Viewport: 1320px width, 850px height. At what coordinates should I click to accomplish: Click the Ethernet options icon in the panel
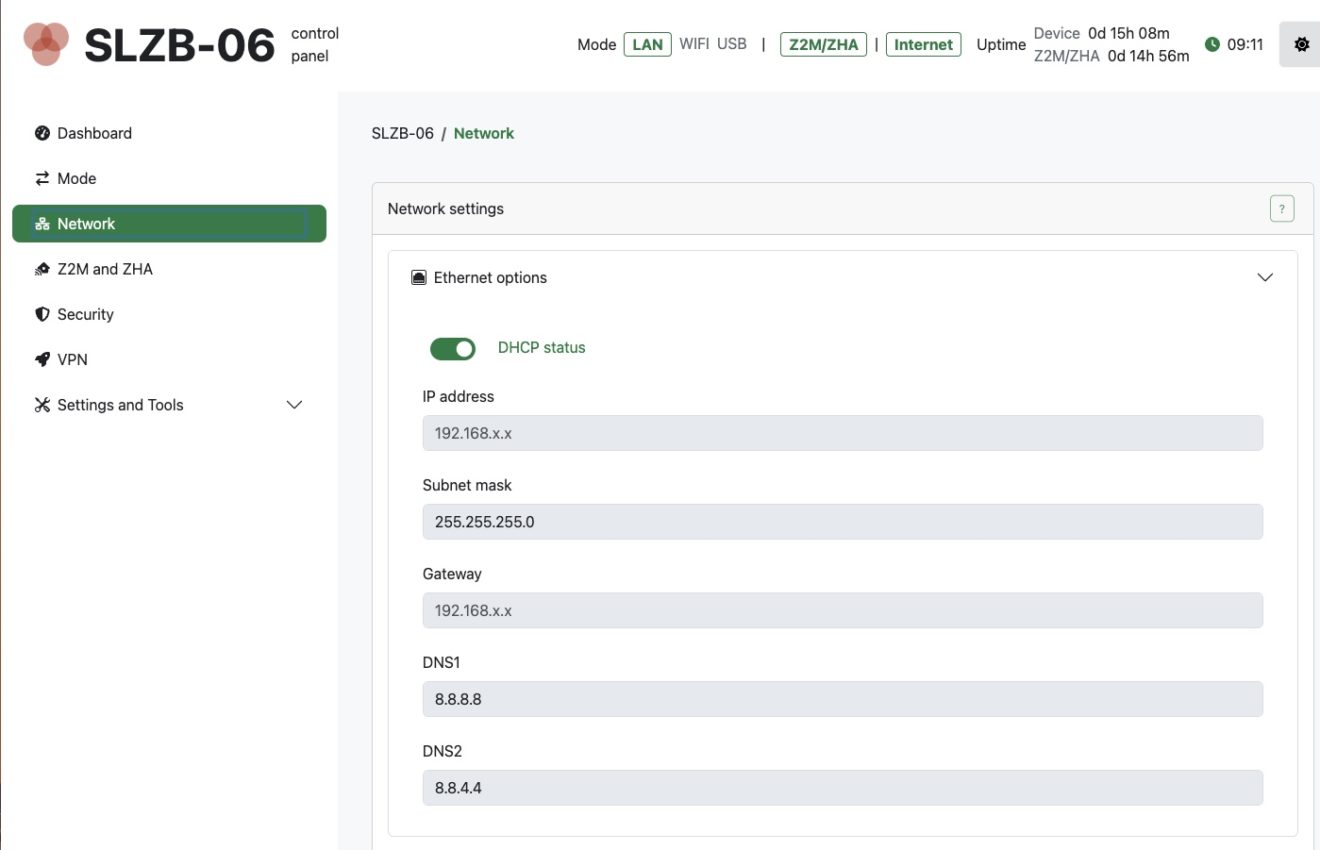(417, 277)
